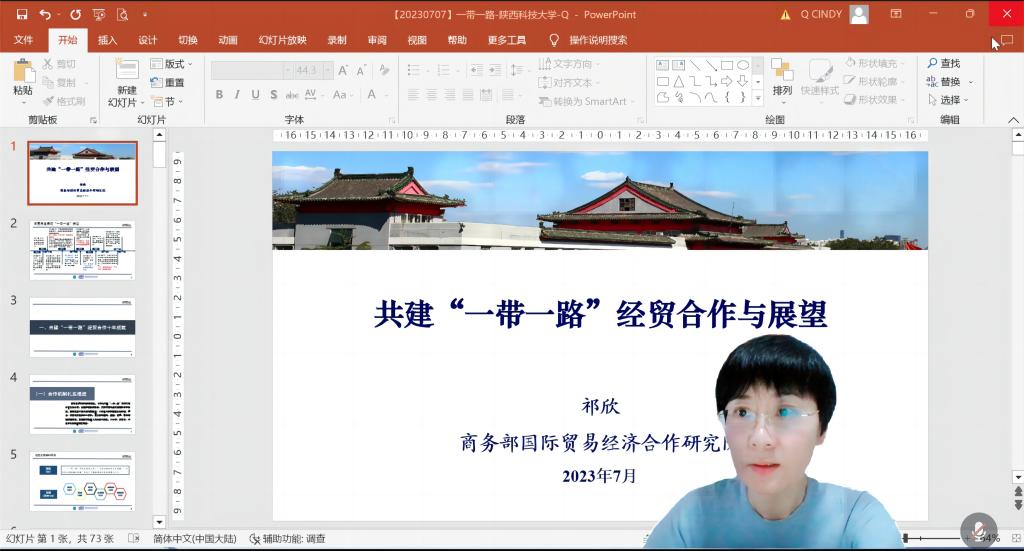Switch to the 插入 Insert tab
Viewport: 1024px width, 551px height.
[x=107, y=40]
